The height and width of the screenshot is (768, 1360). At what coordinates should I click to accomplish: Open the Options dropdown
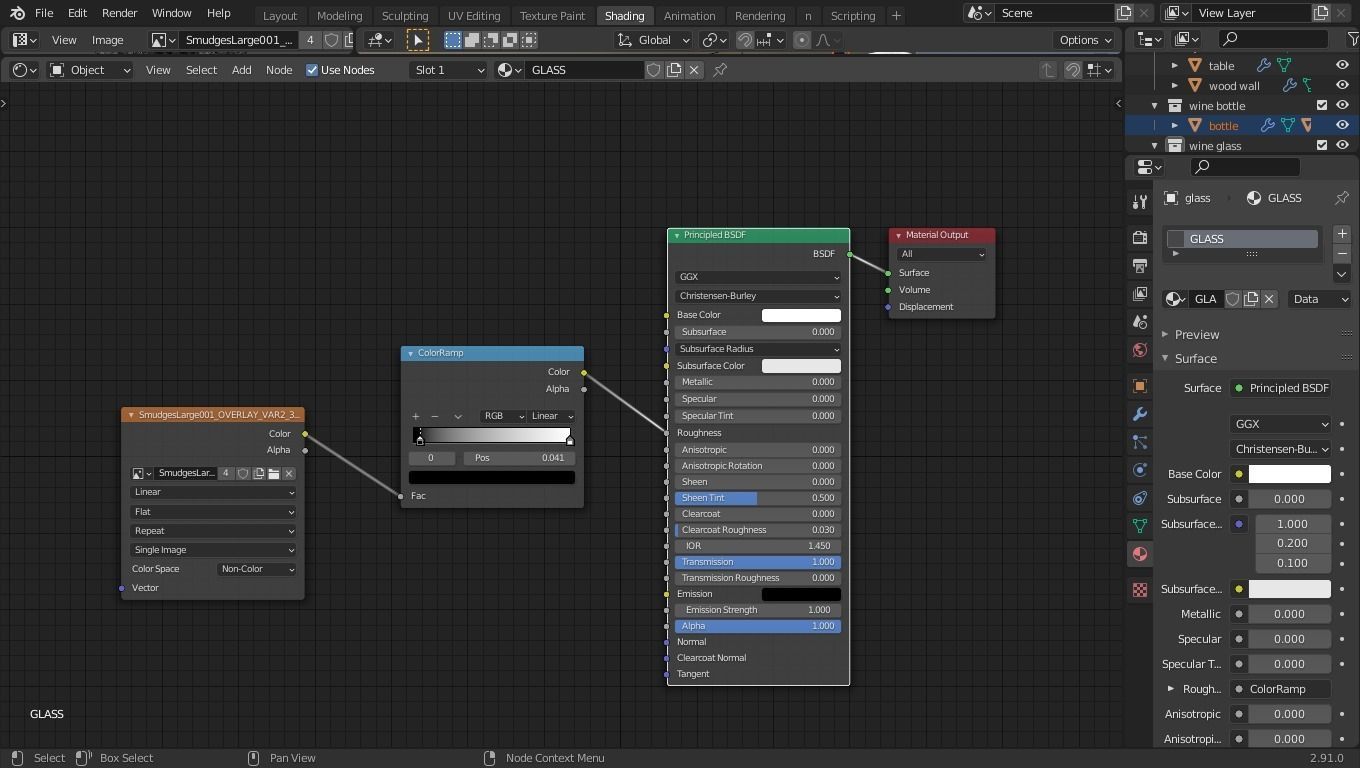(1085, 40)
